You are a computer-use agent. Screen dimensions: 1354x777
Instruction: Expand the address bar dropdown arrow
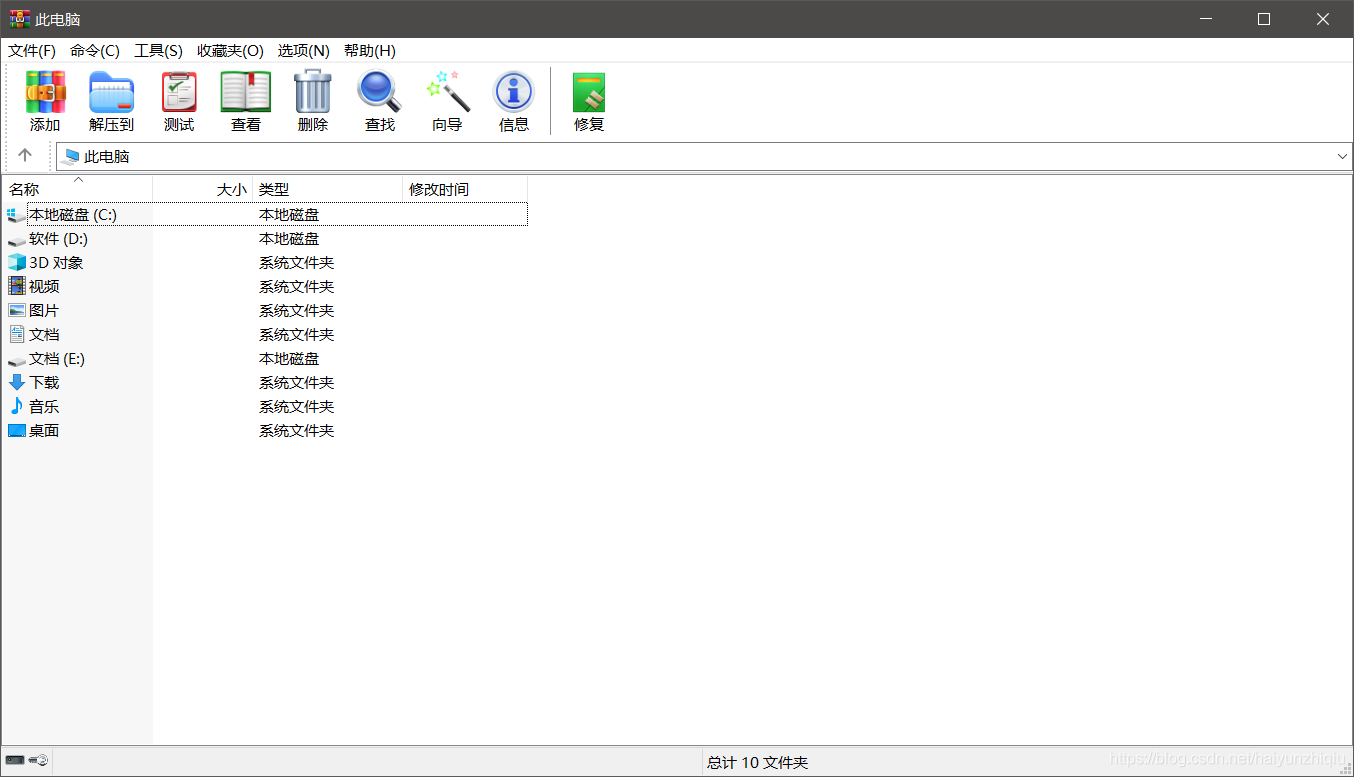click(x=1342, y=157)
